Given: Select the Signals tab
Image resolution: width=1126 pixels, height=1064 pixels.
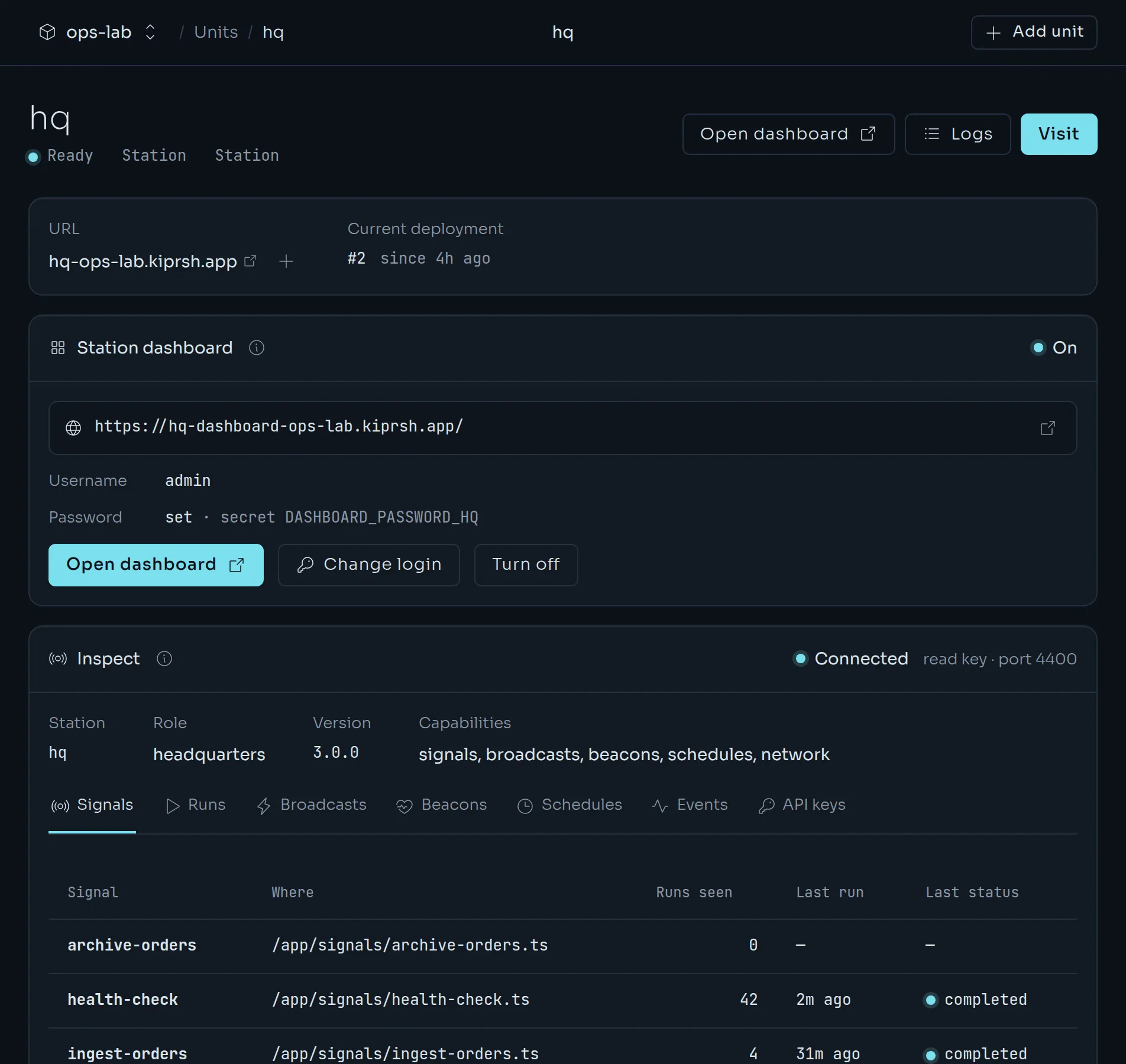Looking at the screenshot, I should (92, 805).
